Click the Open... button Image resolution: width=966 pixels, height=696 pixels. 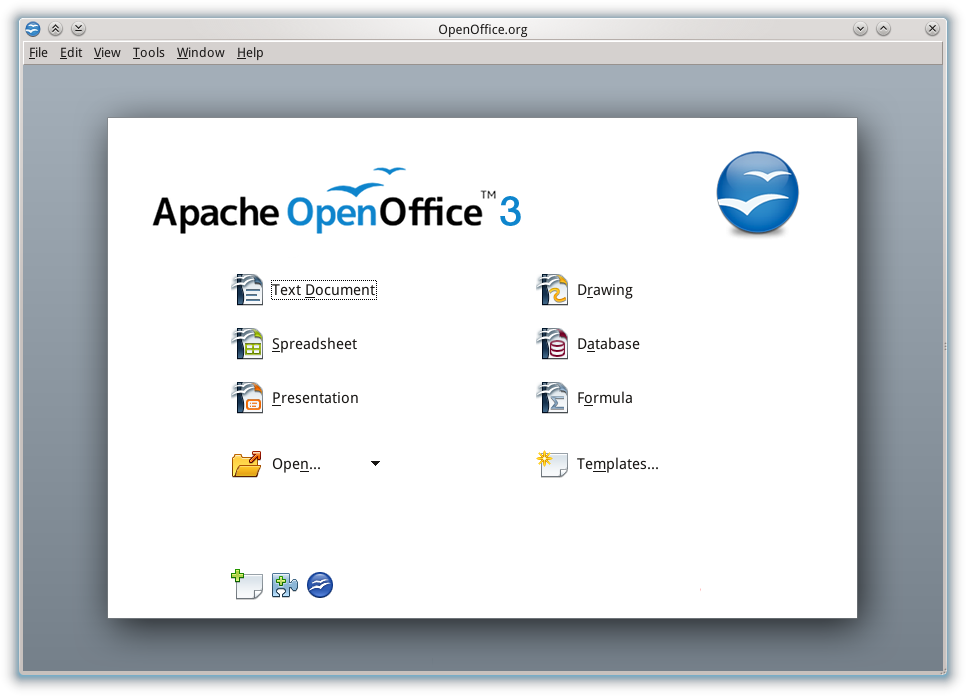pyautogui.click(x=296, y=464)
